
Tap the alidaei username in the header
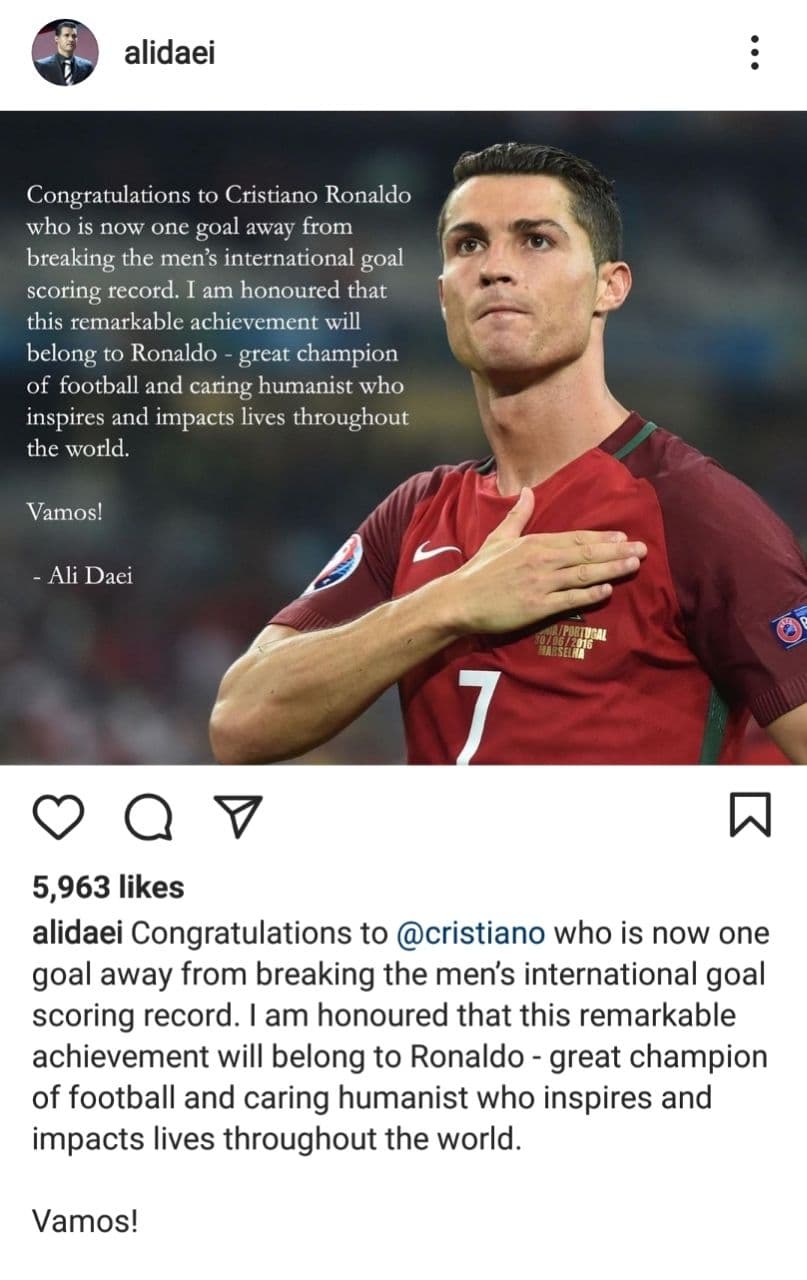pos(169,52)
